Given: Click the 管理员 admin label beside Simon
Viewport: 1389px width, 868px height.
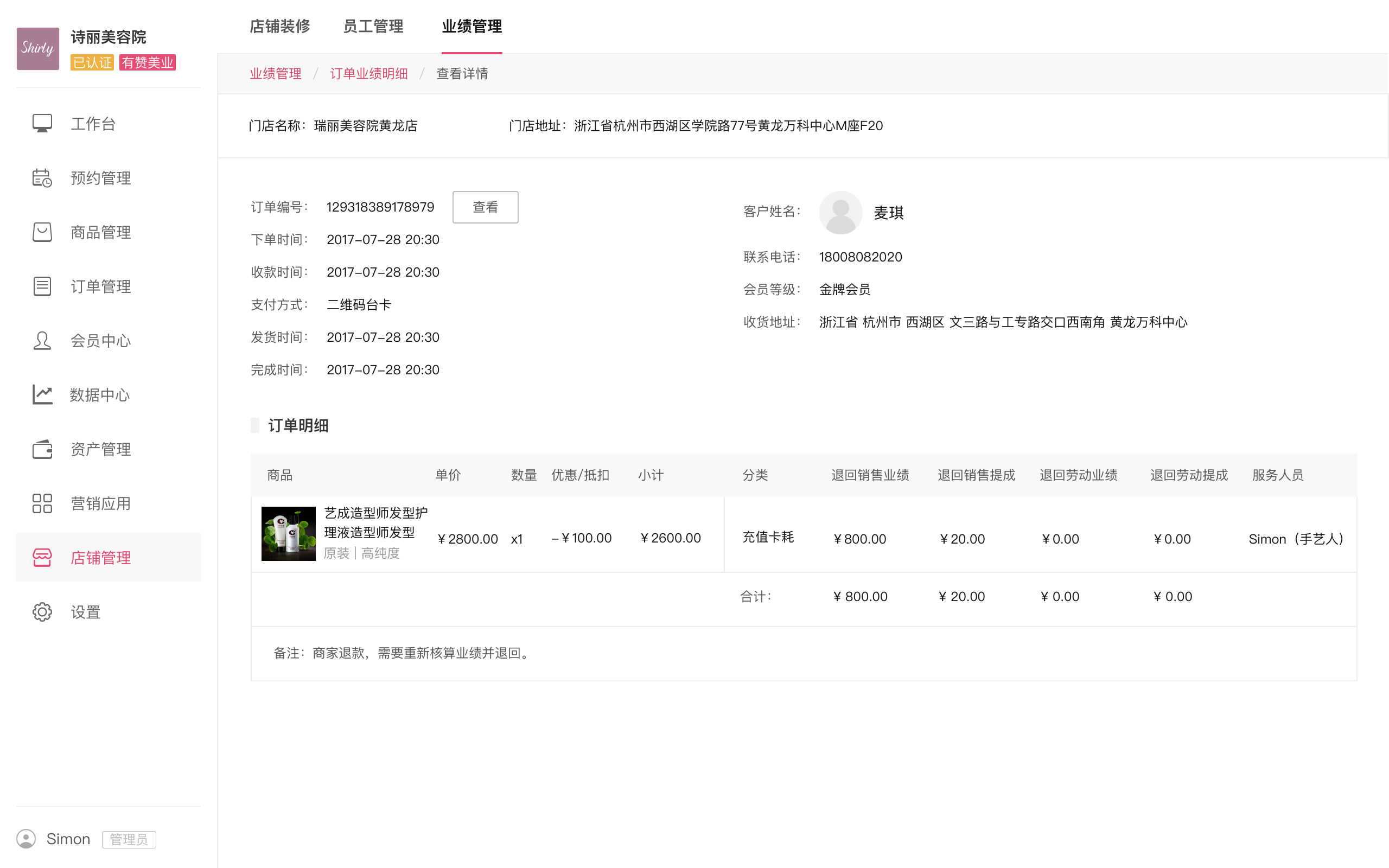Looking at the screenshot, I should (x=129, y=839).
